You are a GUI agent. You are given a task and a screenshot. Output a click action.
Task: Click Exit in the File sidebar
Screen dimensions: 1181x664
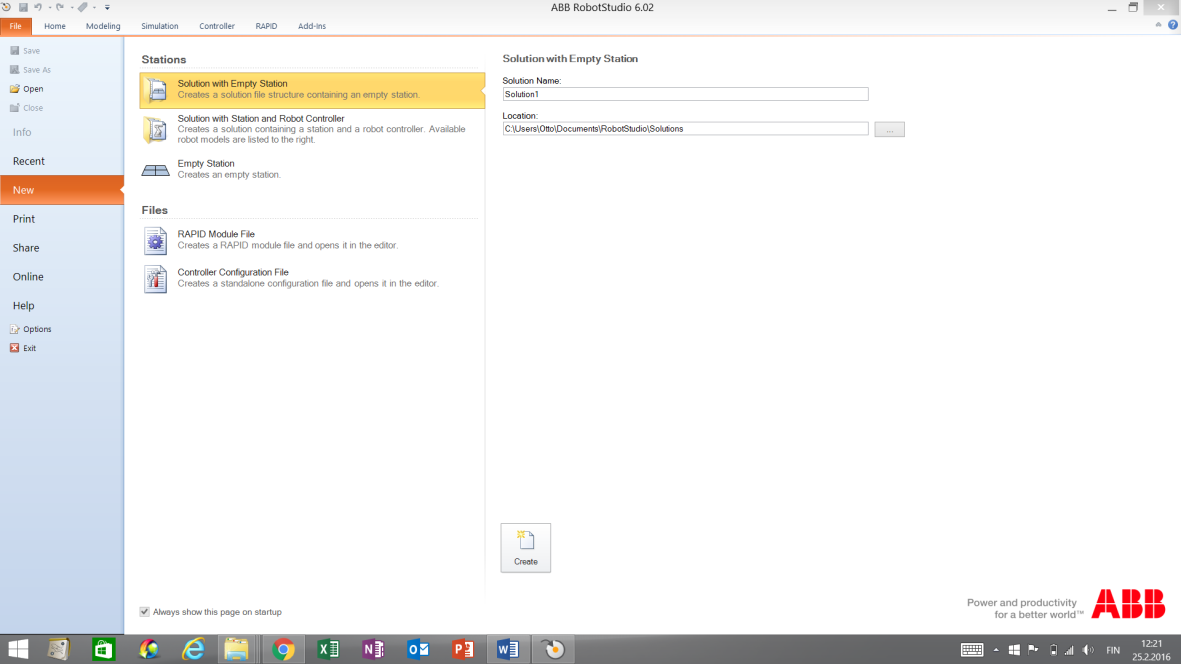(x=23, y=348)
